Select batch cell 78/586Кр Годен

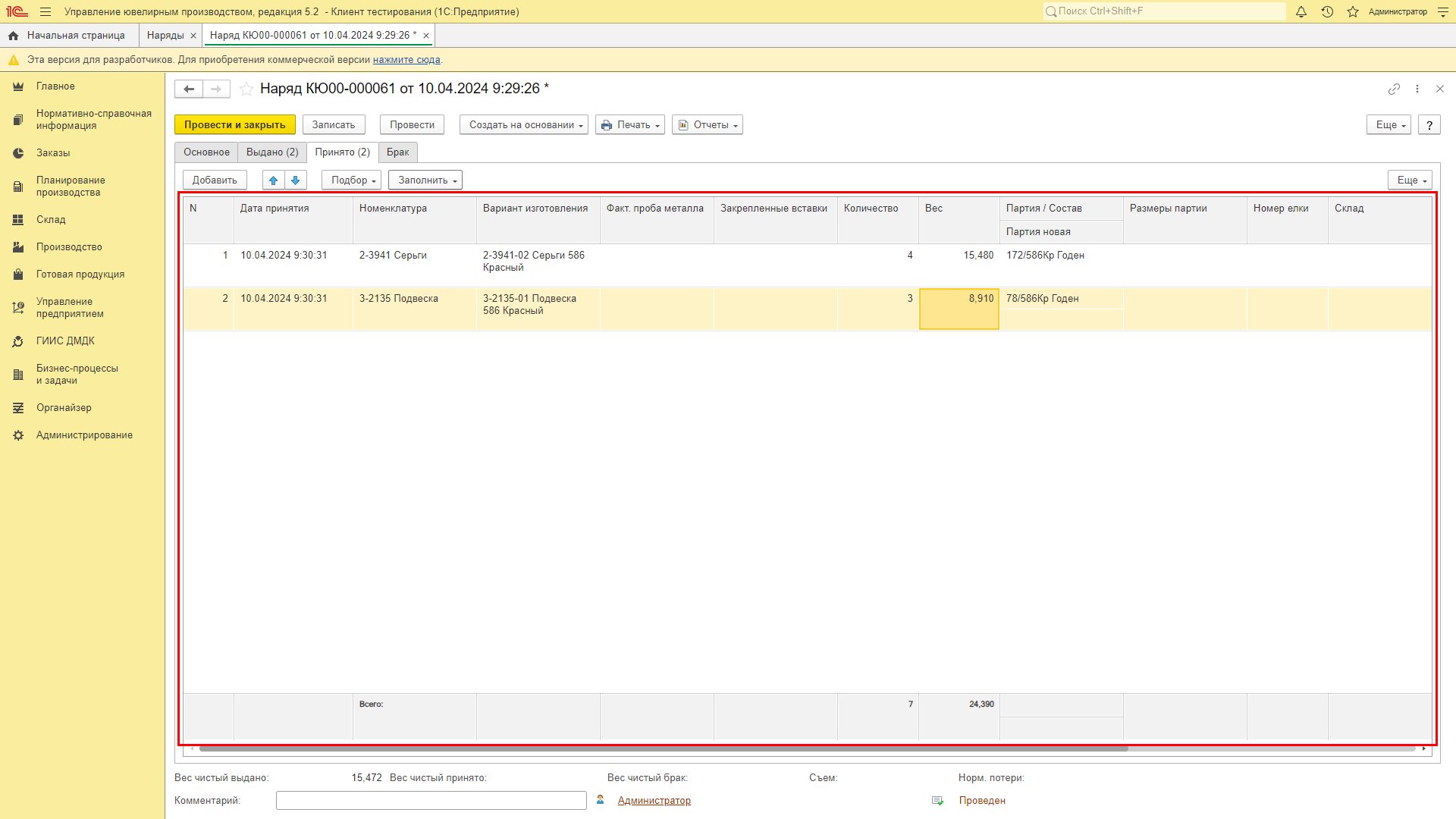[1062, 299]
